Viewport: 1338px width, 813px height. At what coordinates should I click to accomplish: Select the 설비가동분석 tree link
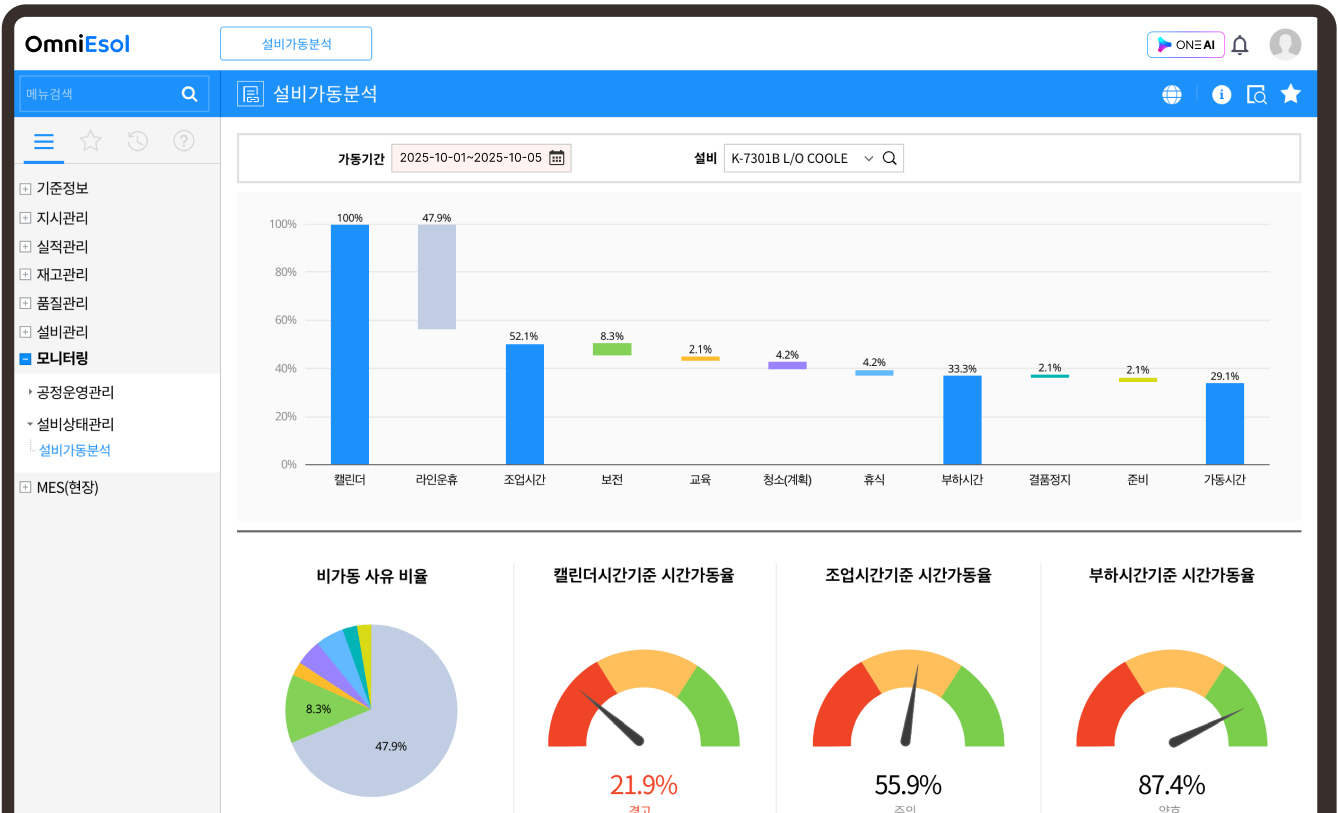coord(75,451)
